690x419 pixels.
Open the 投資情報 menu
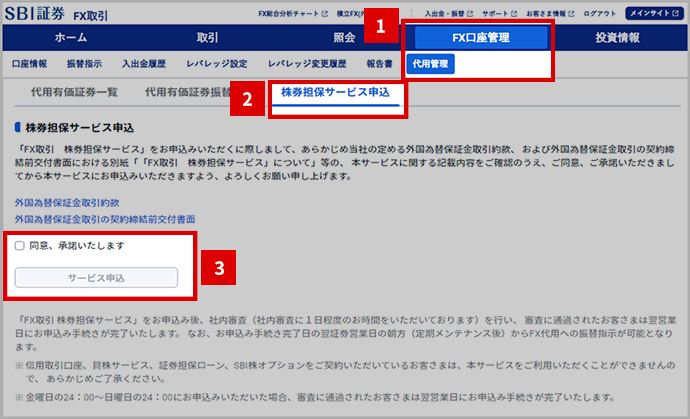pyautogui.click(x=617, y=38)
